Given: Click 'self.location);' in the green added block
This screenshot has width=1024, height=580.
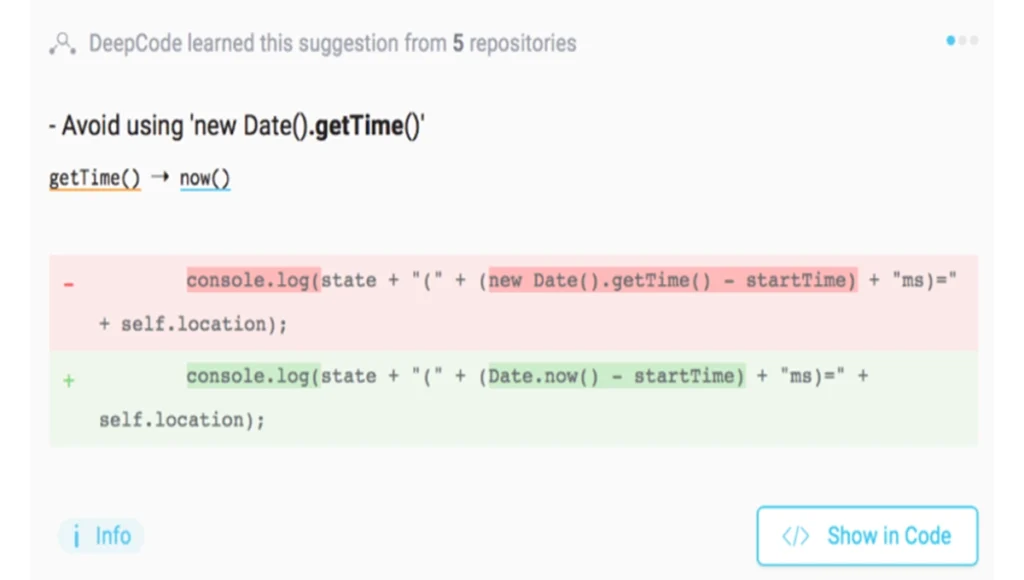Looking at the screenshot, I should 182,419.
